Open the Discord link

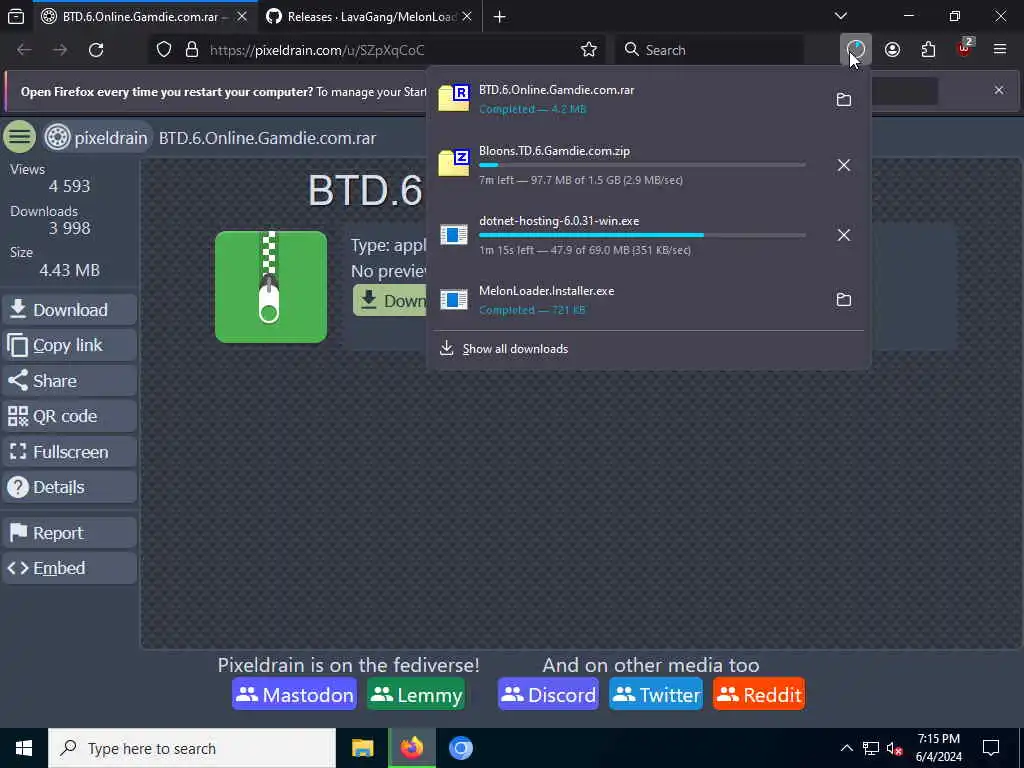pyautogui.click(x=548, y=694)
